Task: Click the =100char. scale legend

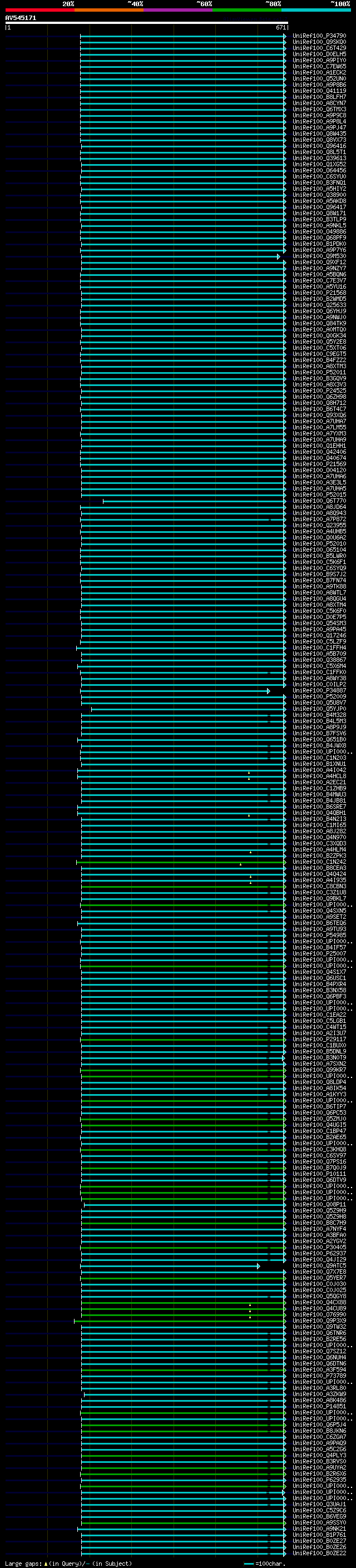Action: click(x=265, y=1563)
